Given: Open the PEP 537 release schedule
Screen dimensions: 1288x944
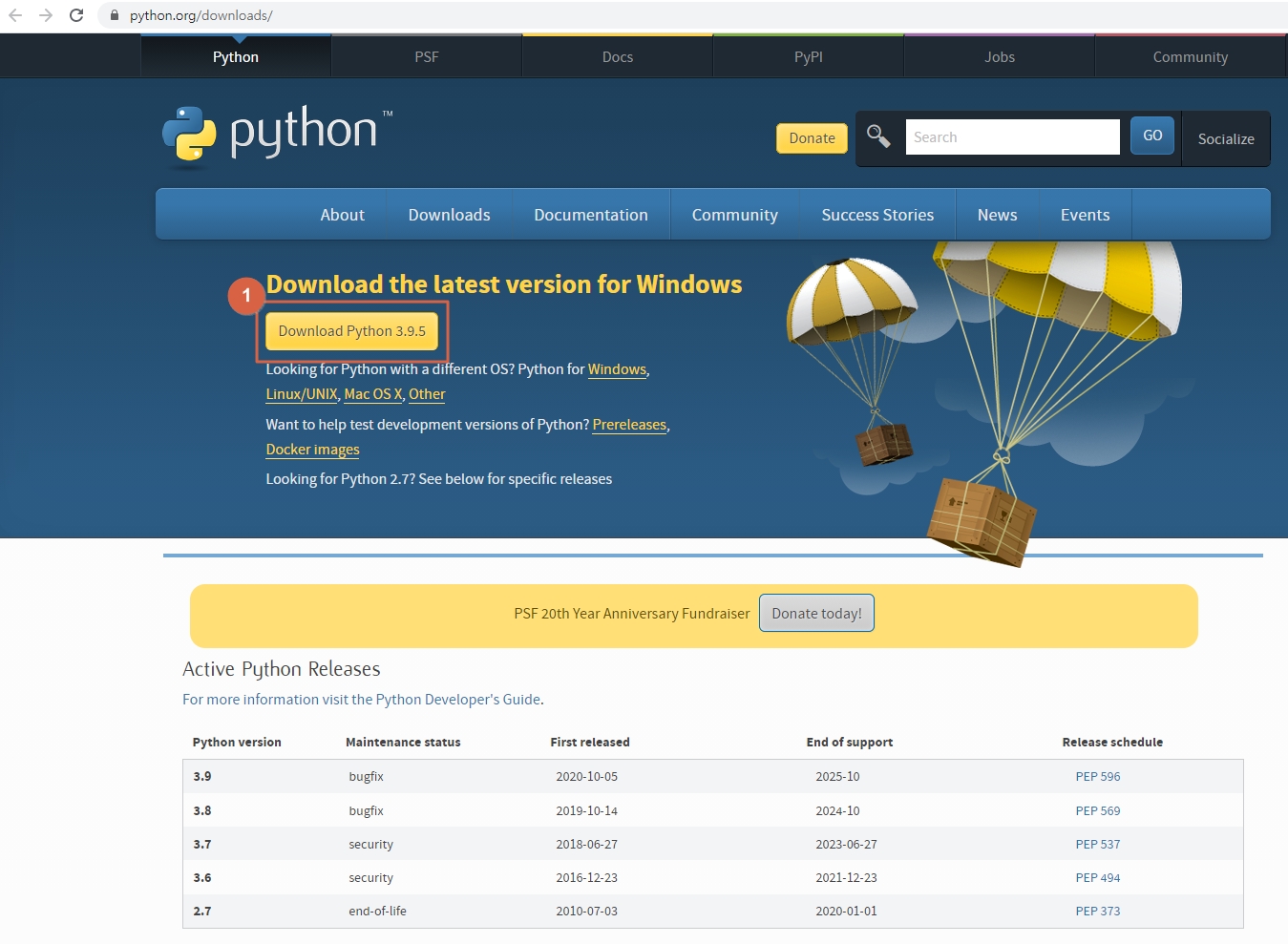Looking at the screenshot, I should 1098,845.
